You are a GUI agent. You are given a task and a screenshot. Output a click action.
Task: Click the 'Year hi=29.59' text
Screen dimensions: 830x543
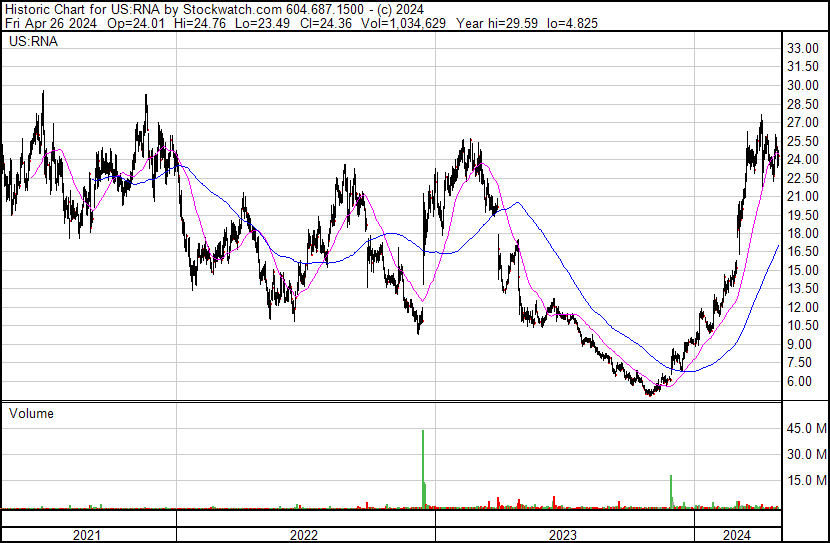[x=497, y=23]
